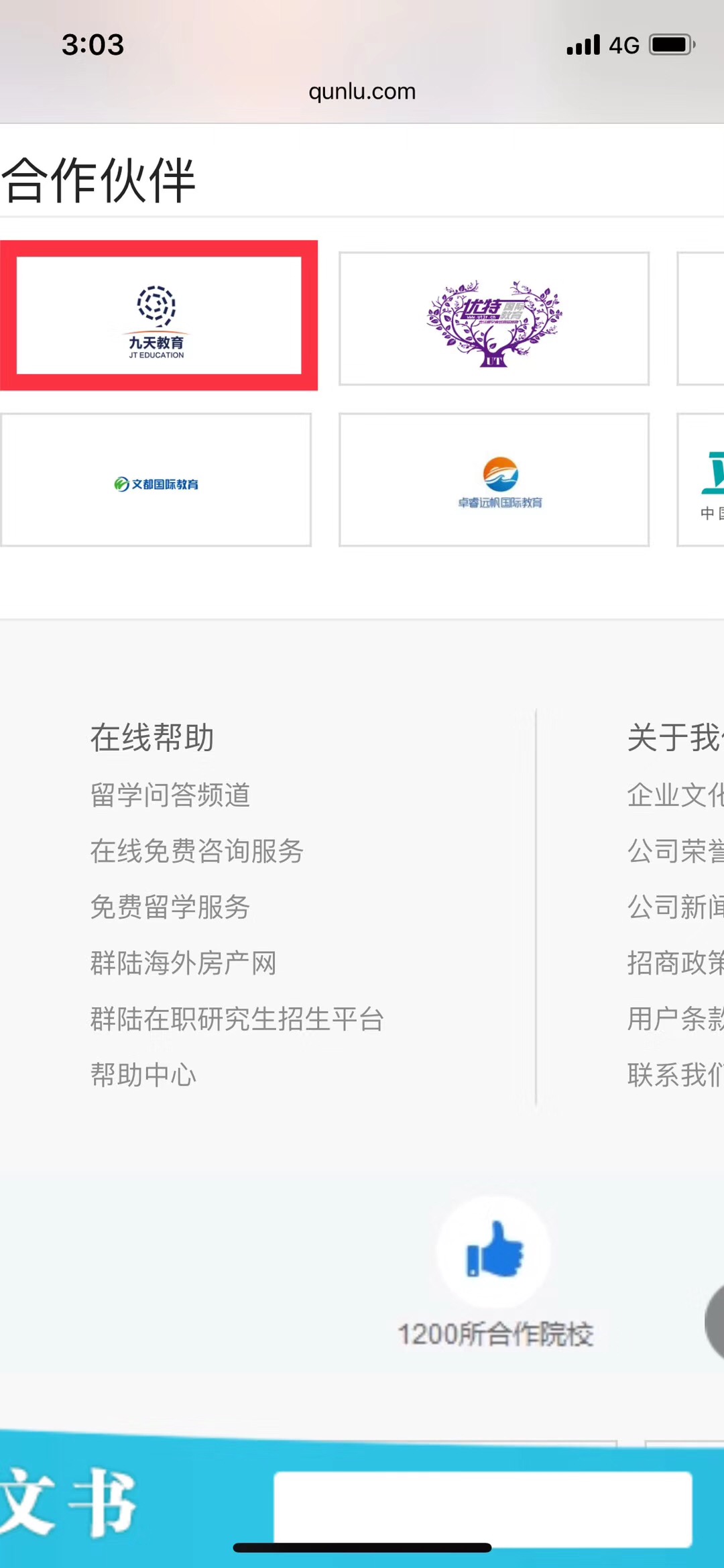Open the 用户条款 link
This screenshot has width=724, height=1568.
[676, 1019]
